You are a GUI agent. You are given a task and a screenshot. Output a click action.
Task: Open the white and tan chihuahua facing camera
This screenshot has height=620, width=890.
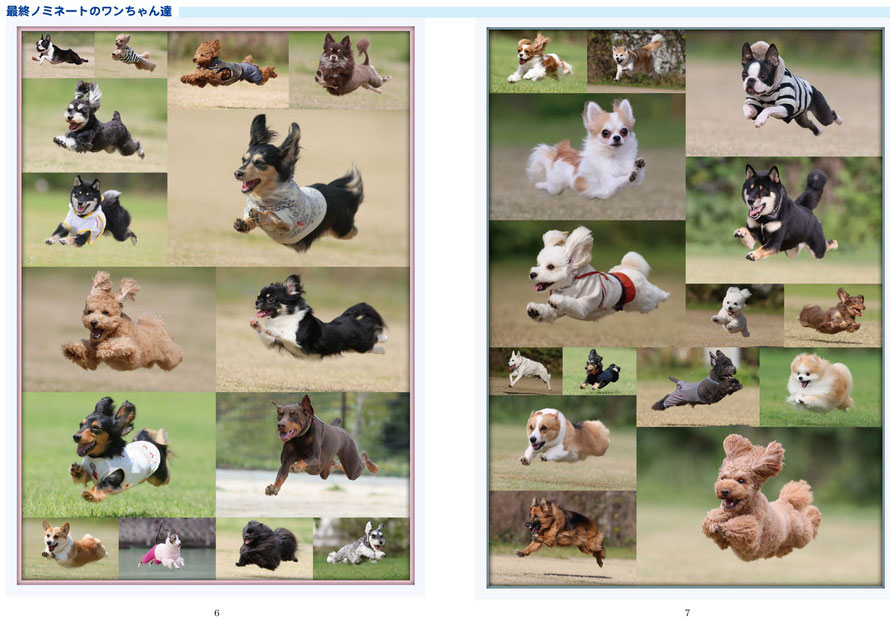click(587, 157)
